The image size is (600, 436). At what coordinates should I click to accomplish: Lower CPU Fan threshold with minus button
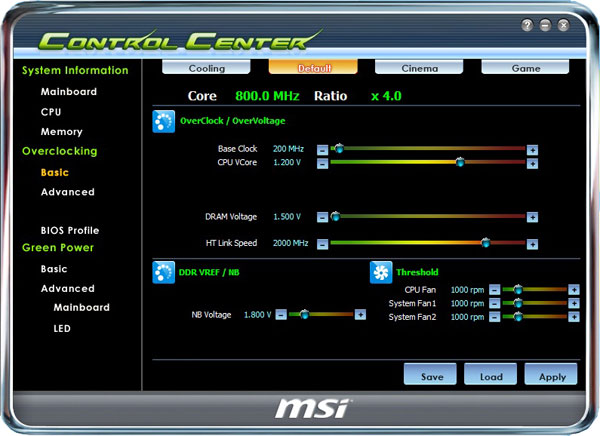tap(495, 290)
